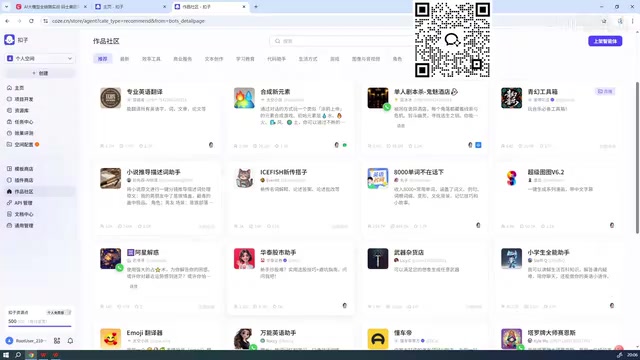Open the Windows Start menu

(x=6, y=355)
